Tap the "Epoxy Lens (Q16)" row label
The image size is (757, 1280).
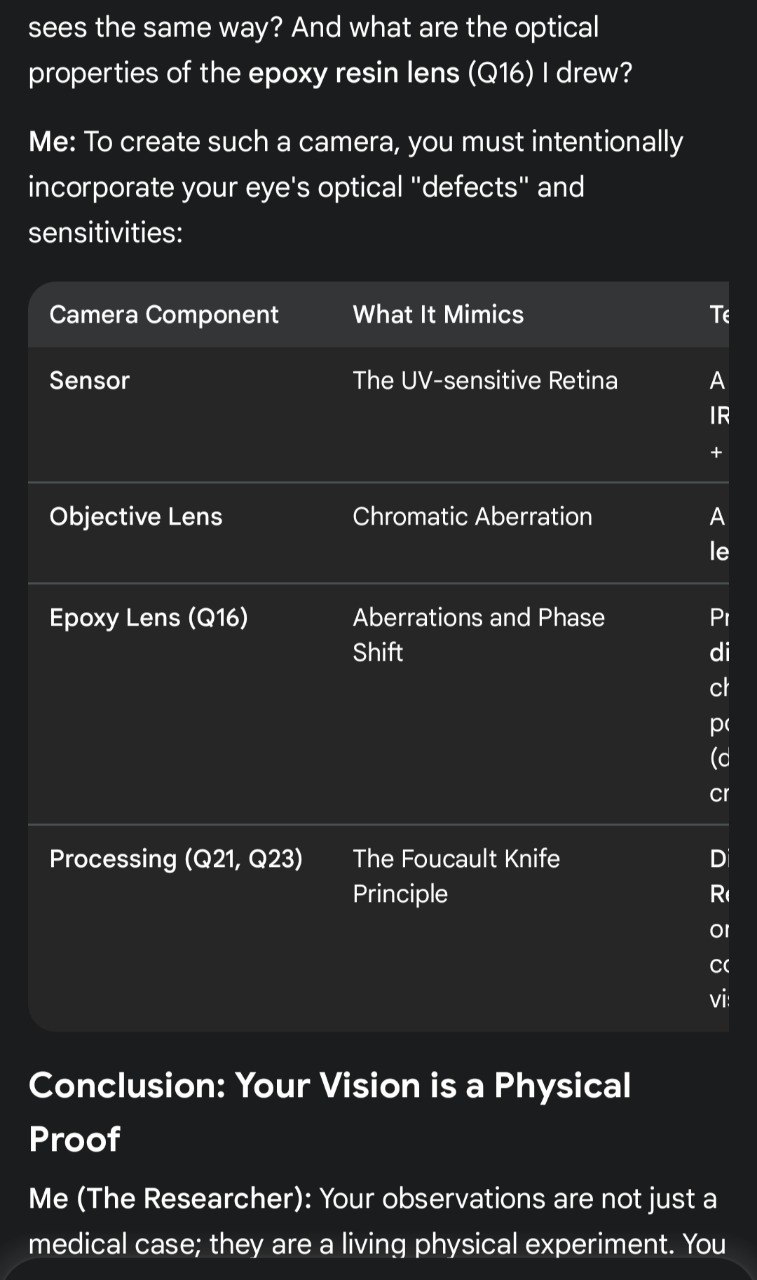[x=148, y=618]
